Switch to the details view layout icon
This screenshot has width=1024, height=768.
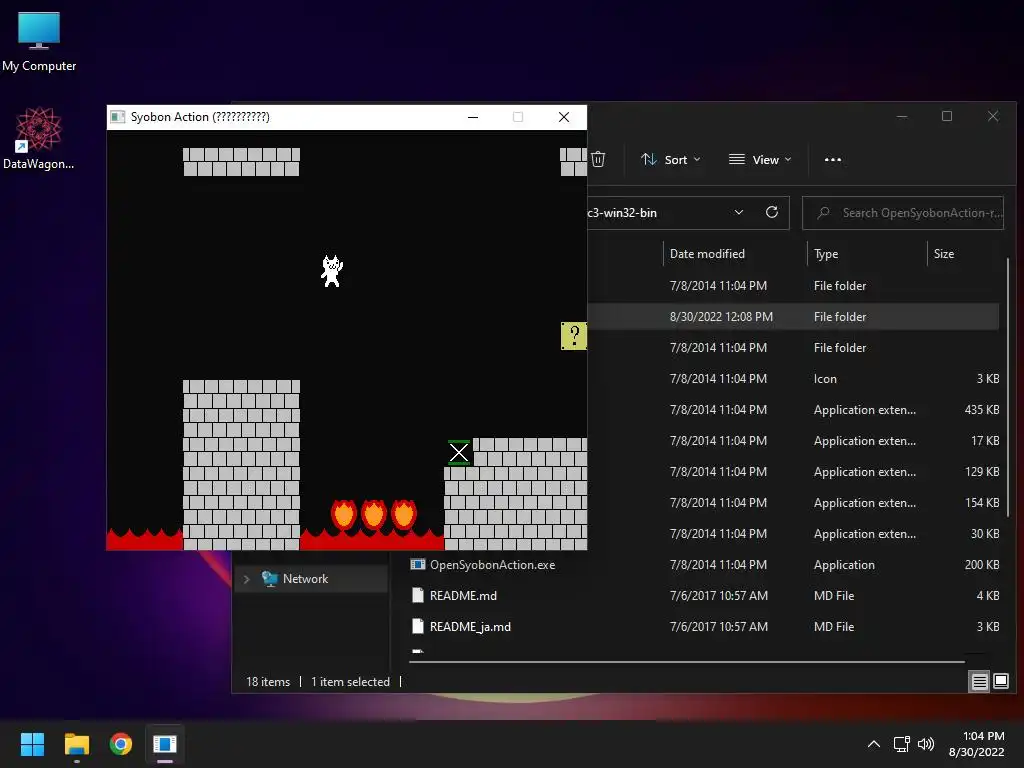coord(980,682)
